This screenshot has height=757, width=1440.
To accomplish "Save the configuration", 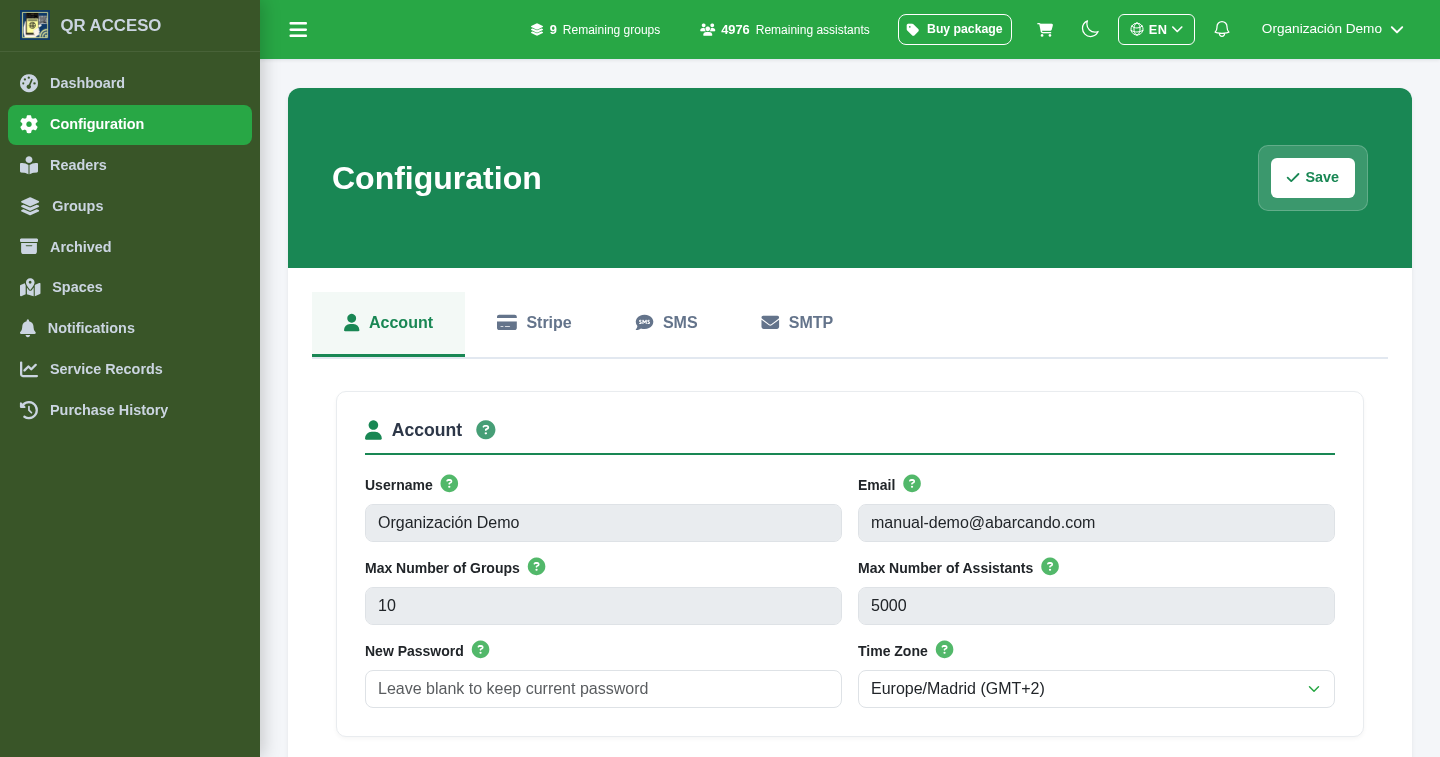I will [x=1313, y=178].
